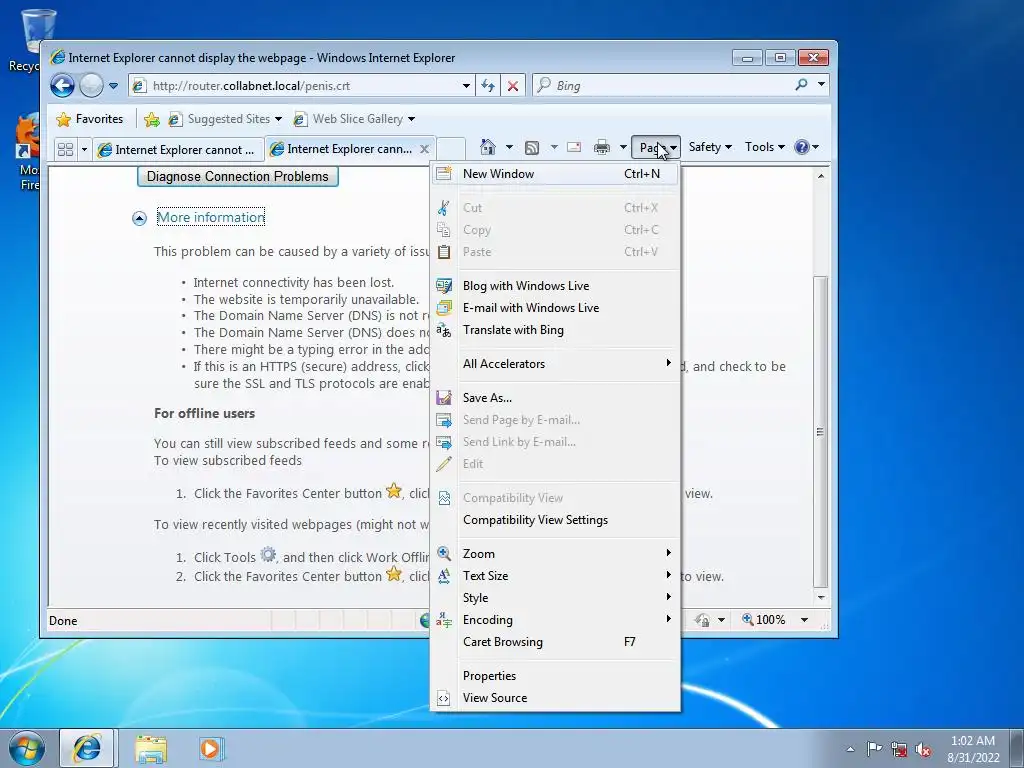Click the Read Mail envelope icon
This screenshot has height=768, width=1024.
tap(574, 147)
